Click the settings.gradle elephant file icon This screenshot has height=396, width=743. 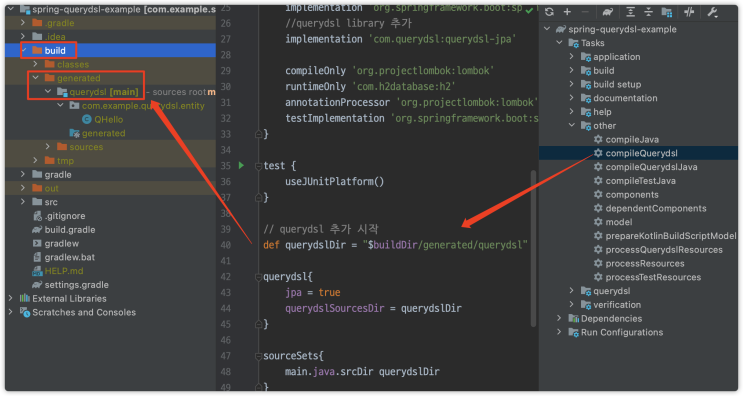coord(37,285)
